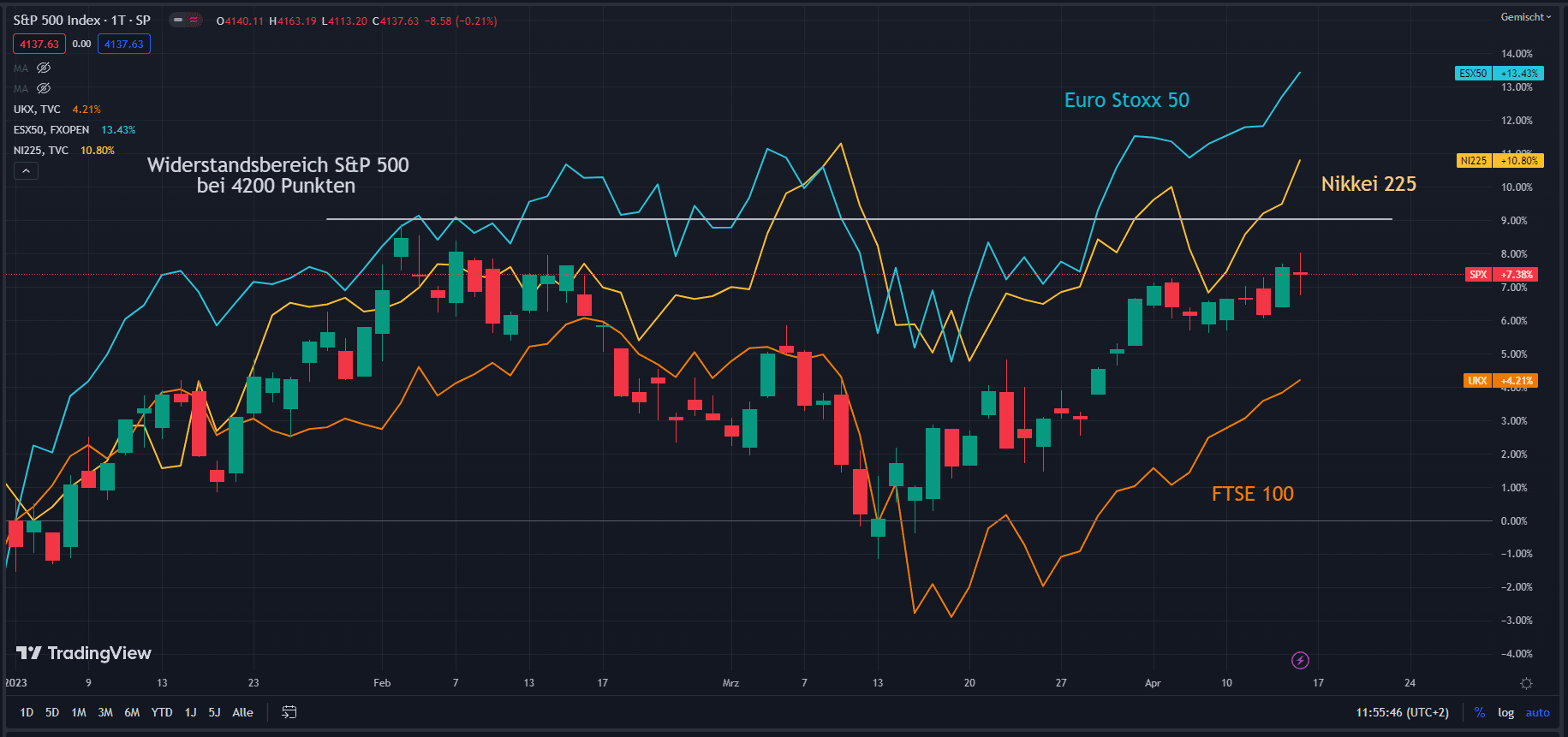Select the 5J time range
1568x737 pixels.
click(x=214, y=712)
